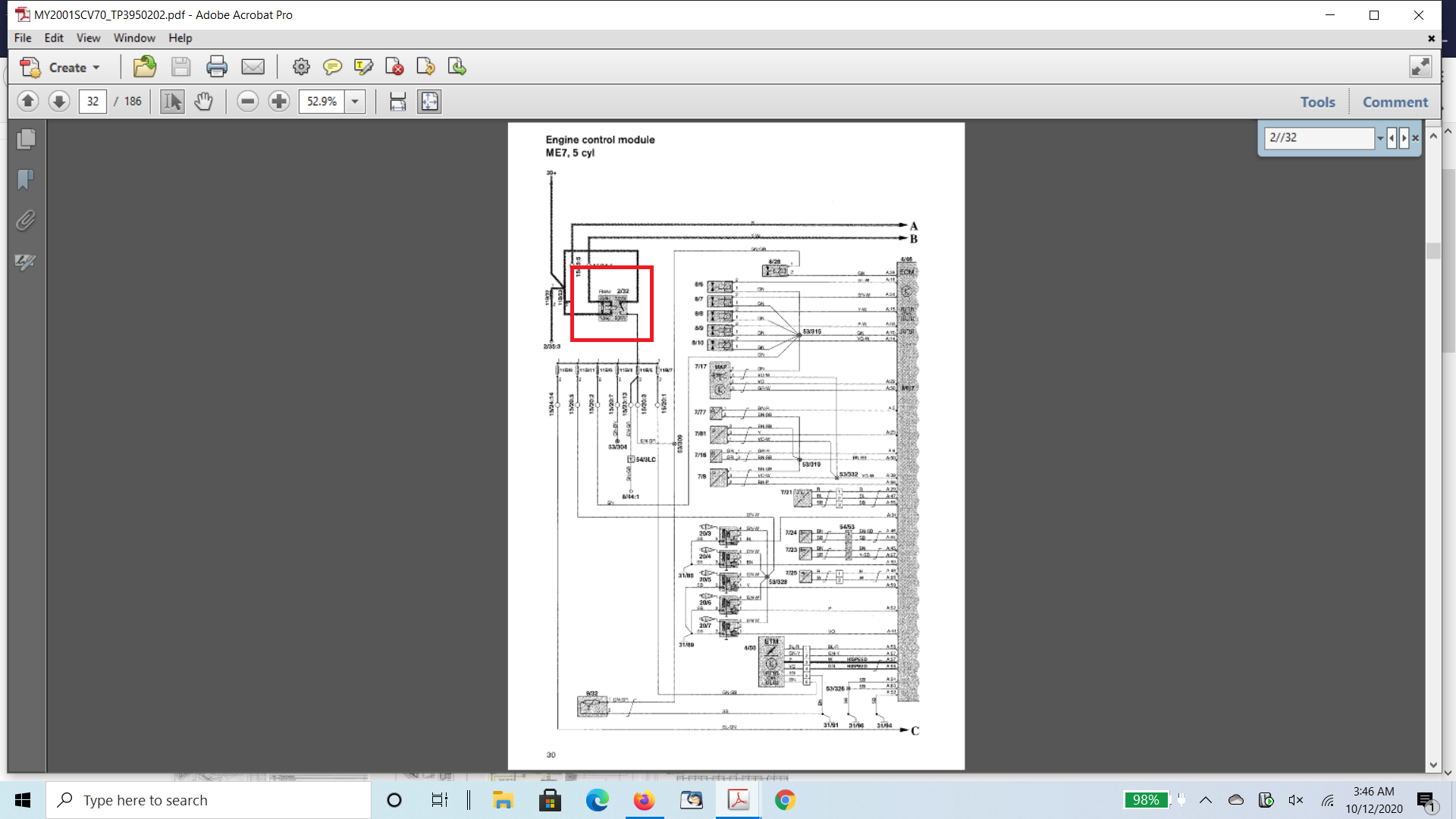This screenshot has width=1456, height=819.
Task: Open the Tools pane
Action: [x=1317, y=102]
